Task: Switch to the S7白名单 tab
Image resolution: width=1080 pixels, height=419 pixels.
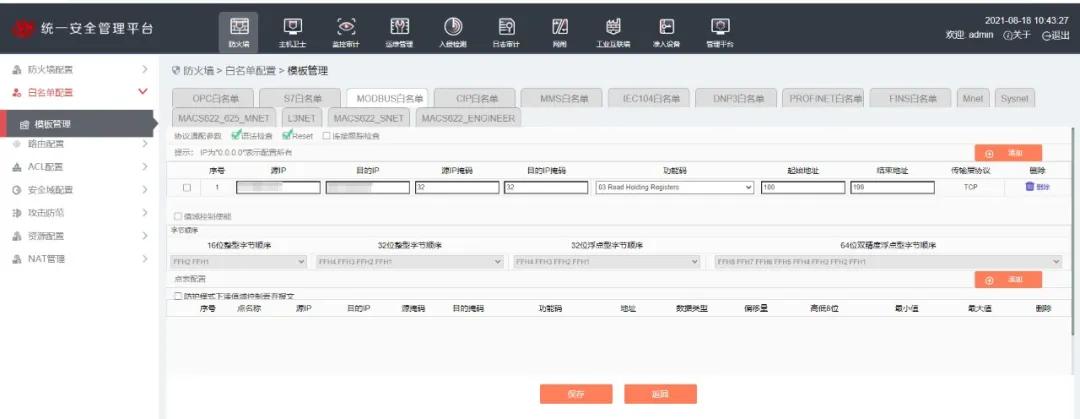Action: [x=300, y=99]
